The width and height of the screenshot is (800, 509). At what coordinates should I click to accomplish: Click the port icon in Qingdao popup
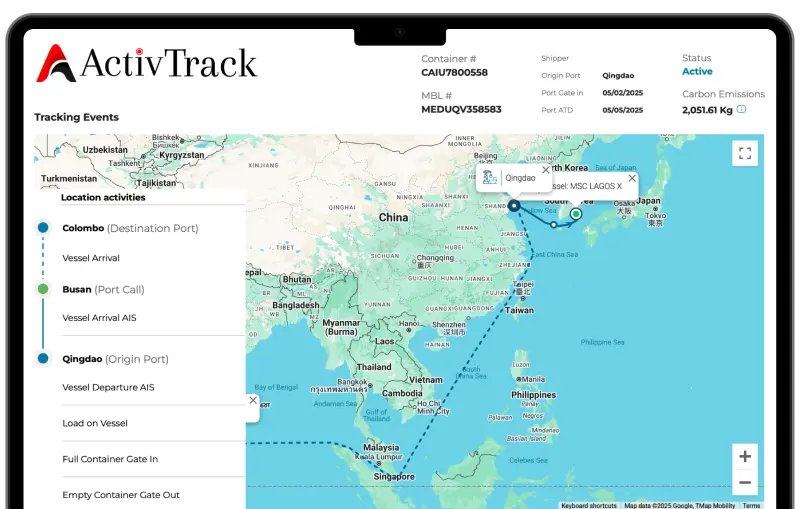coord(489,177)
